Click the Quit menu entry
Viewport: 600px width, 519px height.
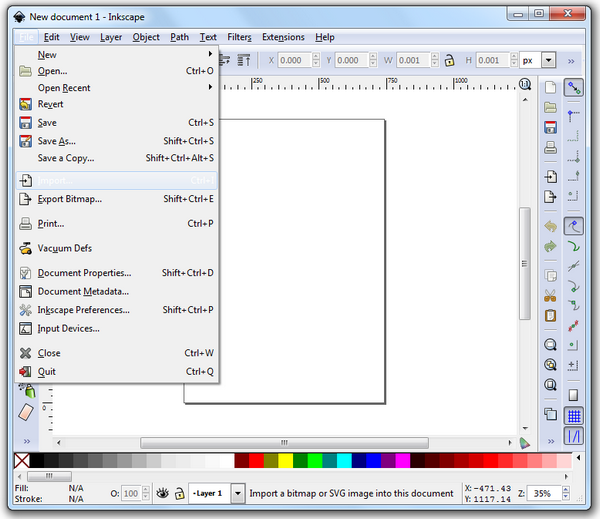[x=117, y=372]
